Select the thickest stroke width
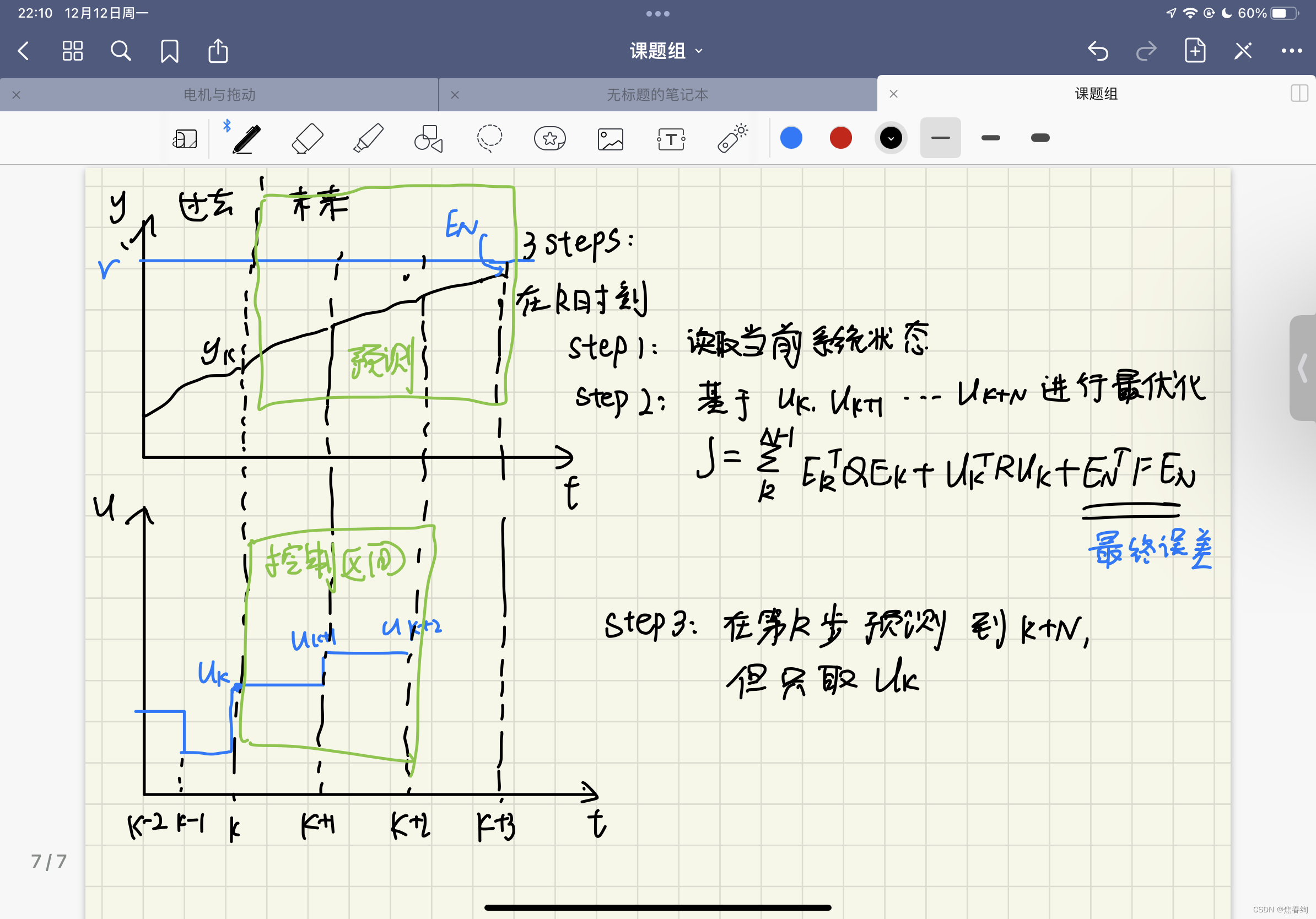Screen dimensions: 1316x919 (1040, 138)
